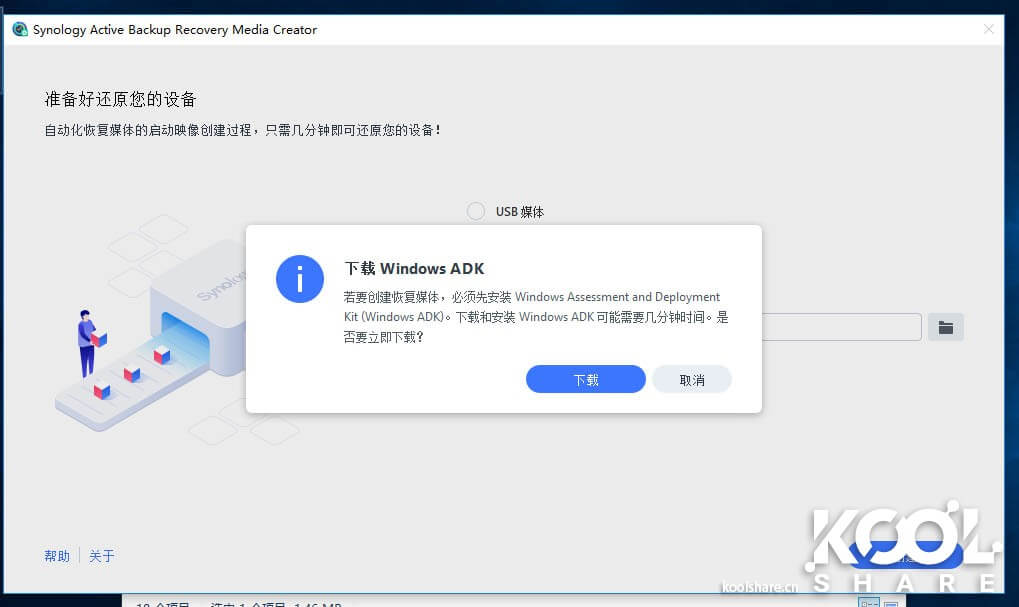
Task: Click the koolshare.cn watermark text
Action: [x=758, y=586]
